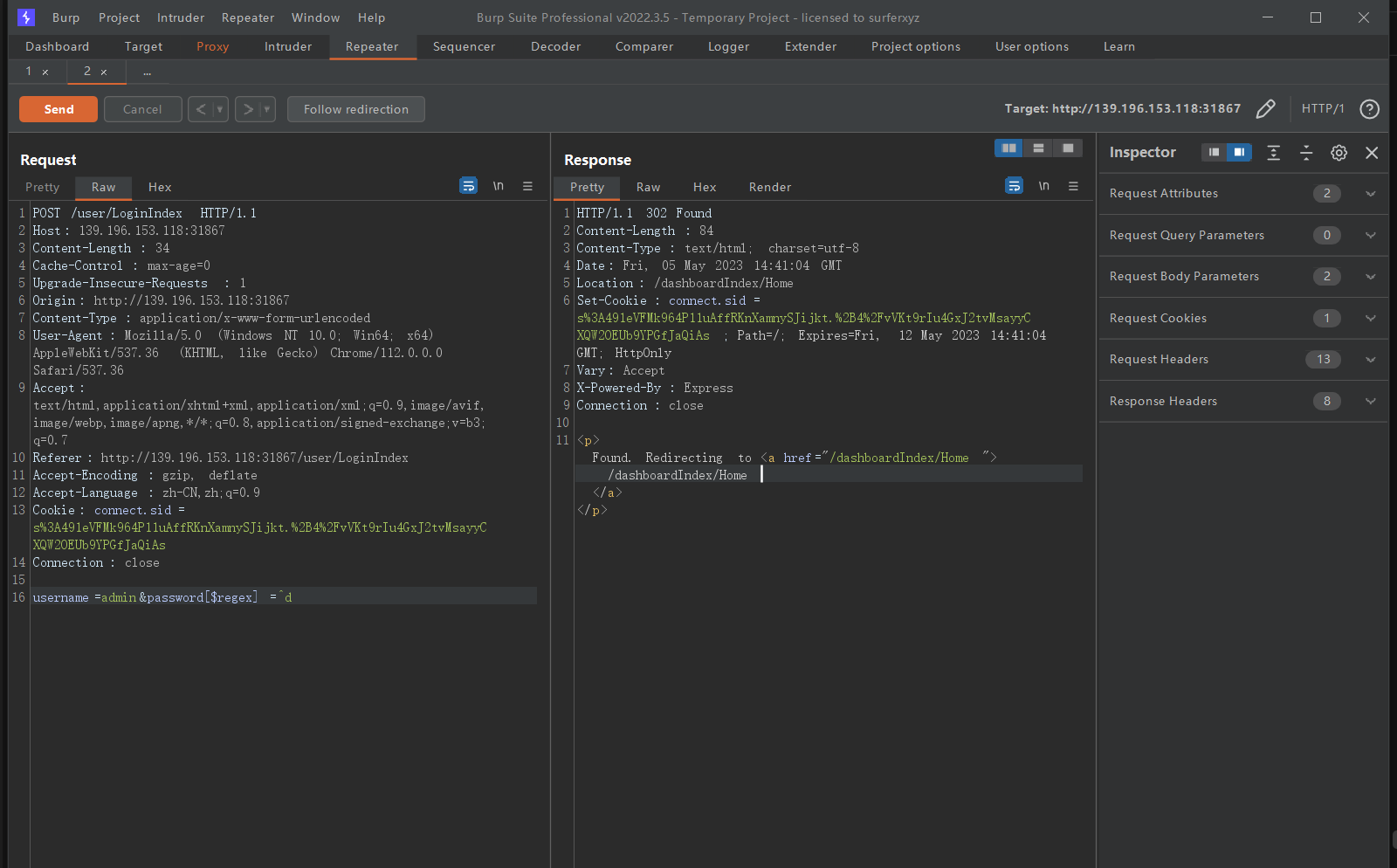Click the request Cookie connect.sid value
Image resolution: width=1397 pixels, height=868 pixels.
click(259, 536)
